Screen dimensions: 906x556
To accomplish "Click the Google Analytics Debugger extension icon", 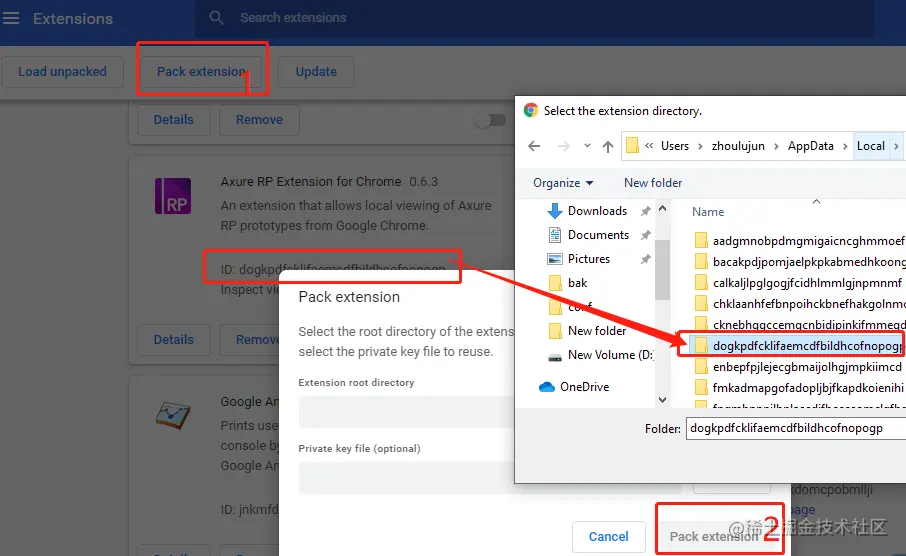I will click(x=173, y=415).
